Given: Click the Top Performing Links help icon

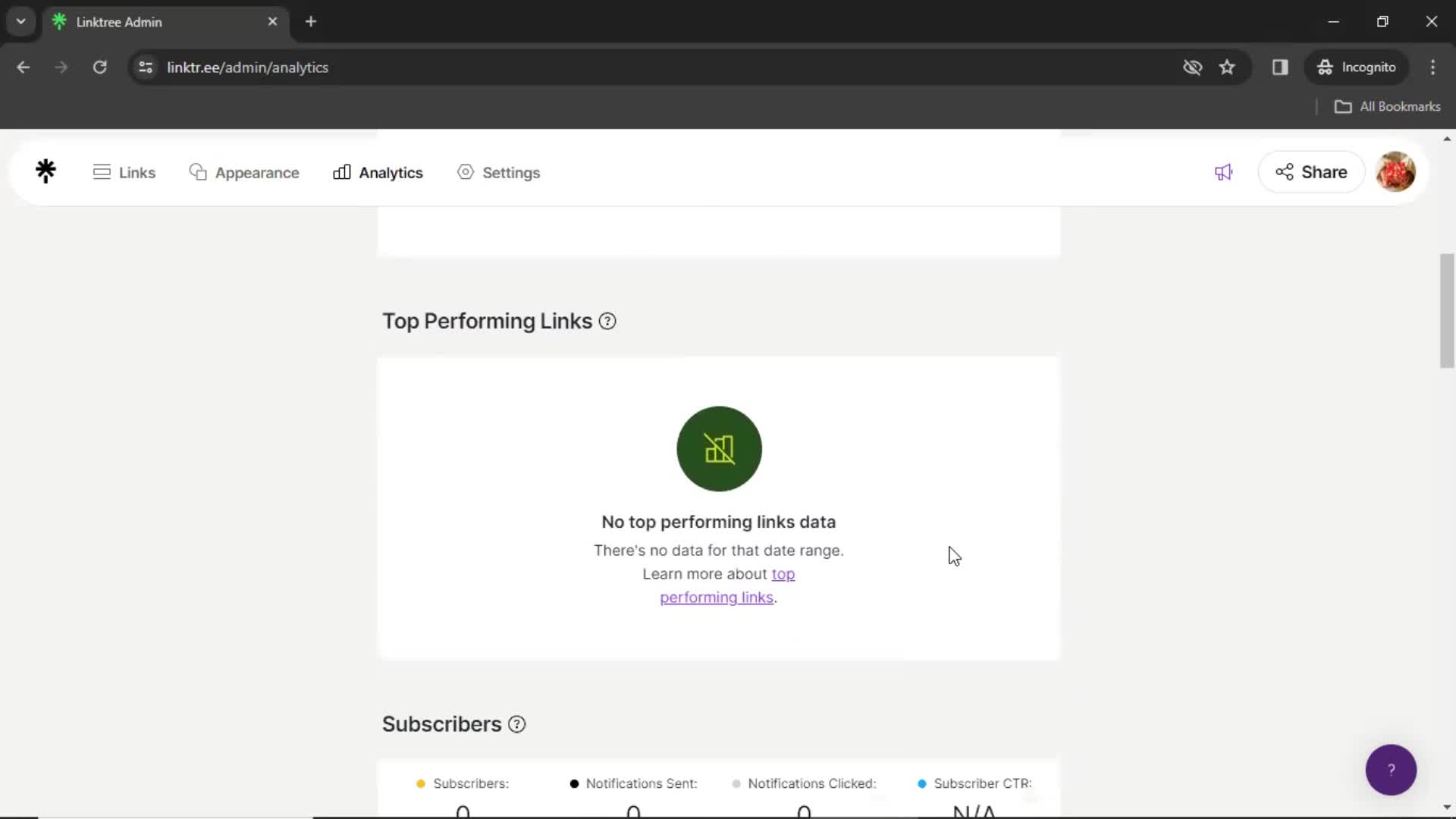Looking at the screenshot, I should [608, 320].
